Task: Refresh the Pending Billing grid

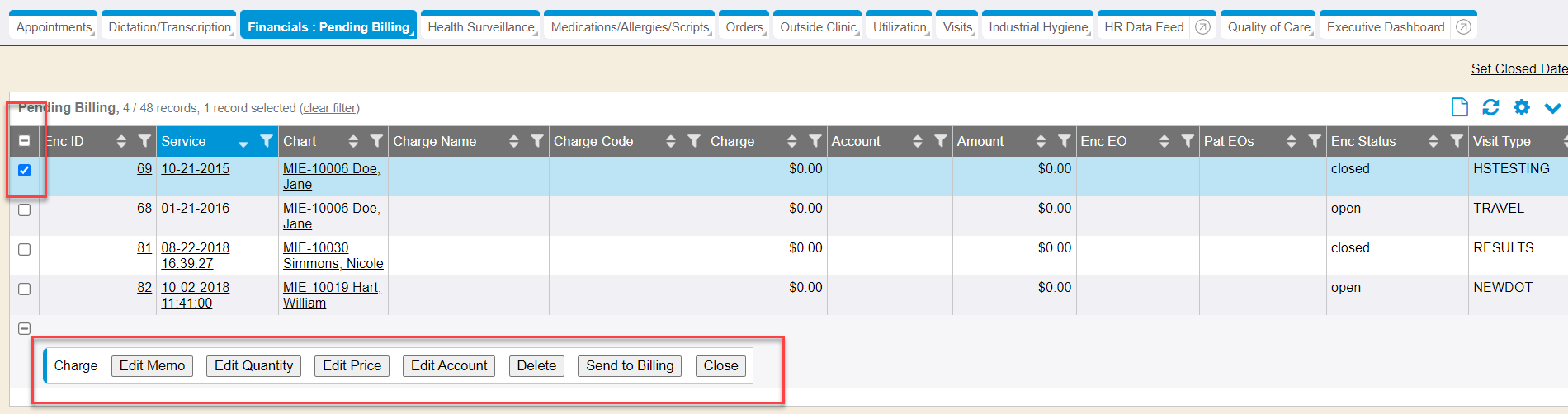Action: pos(1490,107)
